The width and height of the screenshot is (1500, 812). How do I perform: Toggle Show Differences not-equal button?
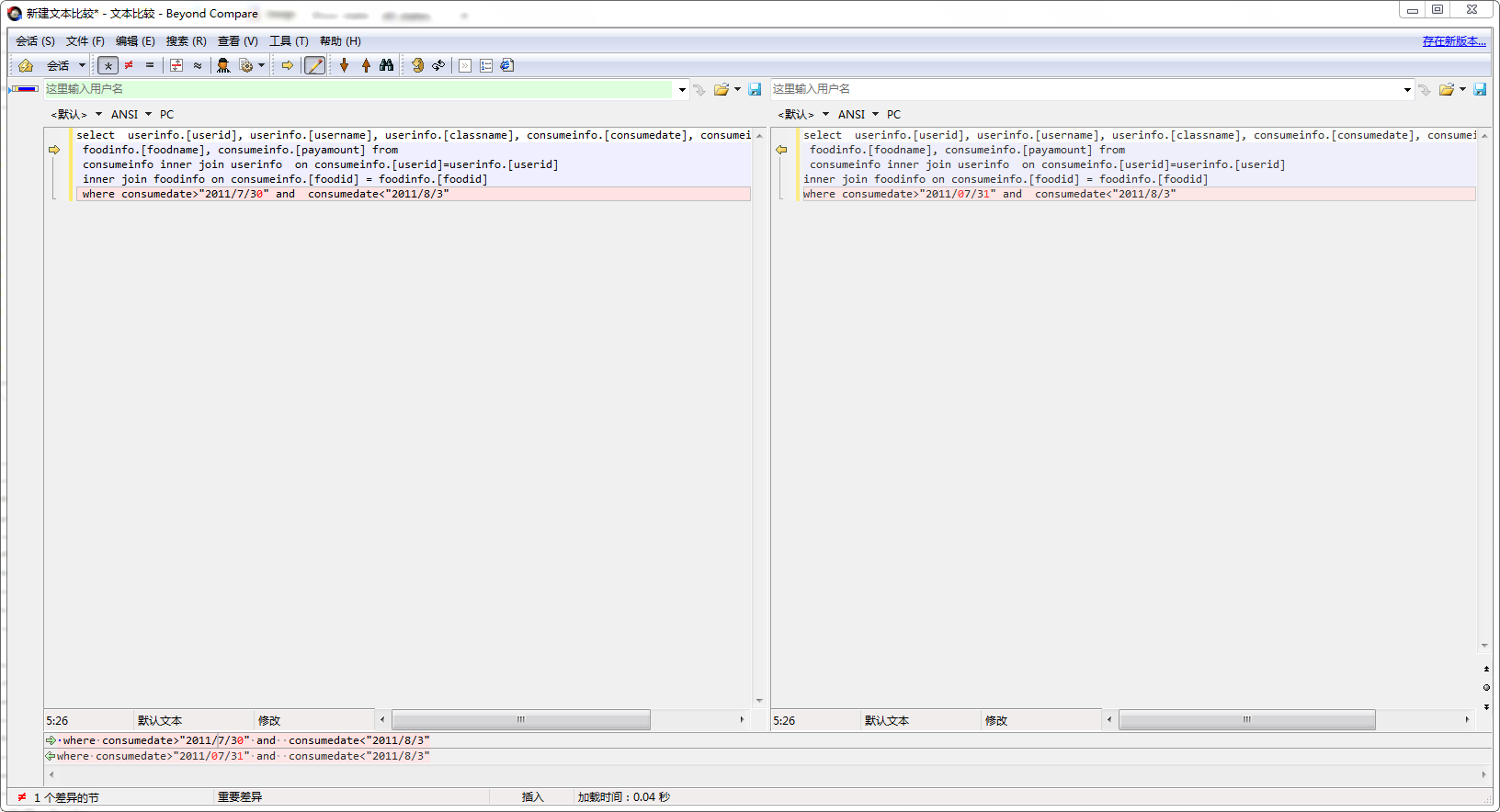pos(129,65)
